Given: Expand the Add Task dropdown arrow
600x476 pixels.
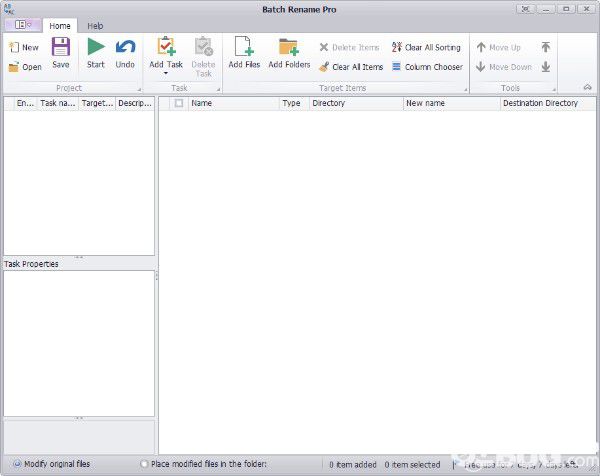Looking at the screenshot, I should point(166,73).
